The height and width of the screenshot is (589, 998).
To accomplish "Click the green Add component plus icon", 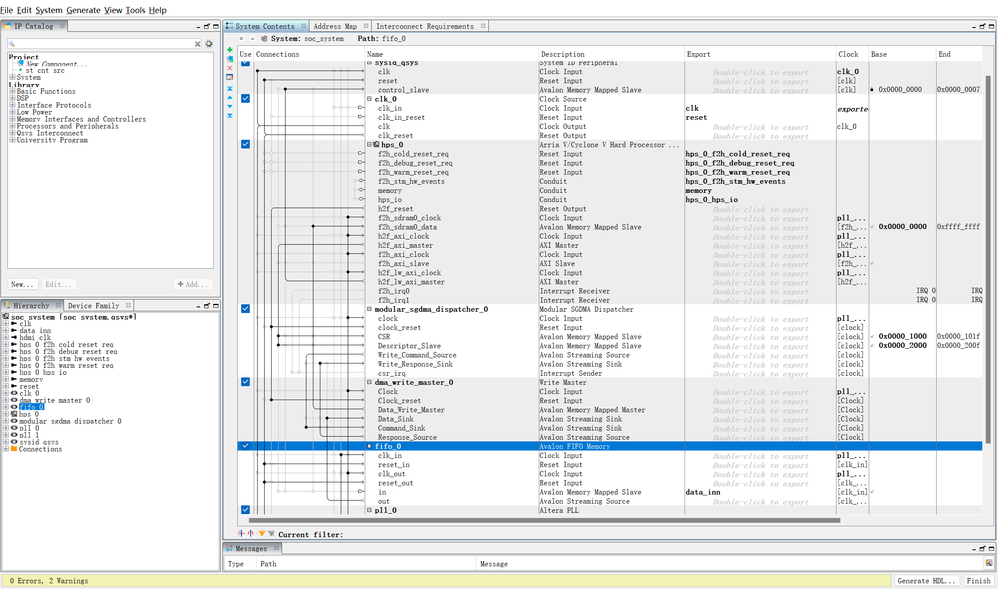I will pos(230,49).
